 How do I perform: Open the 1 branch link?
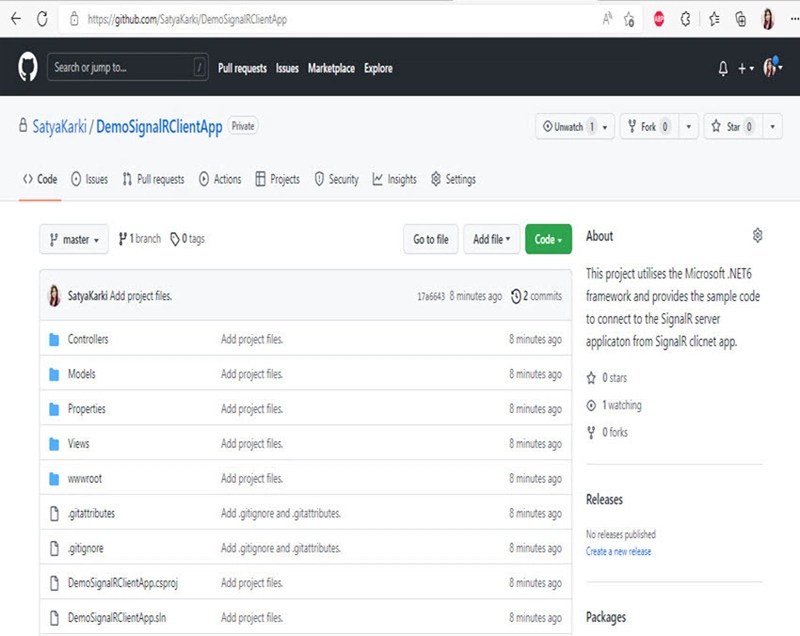(139, 239)
